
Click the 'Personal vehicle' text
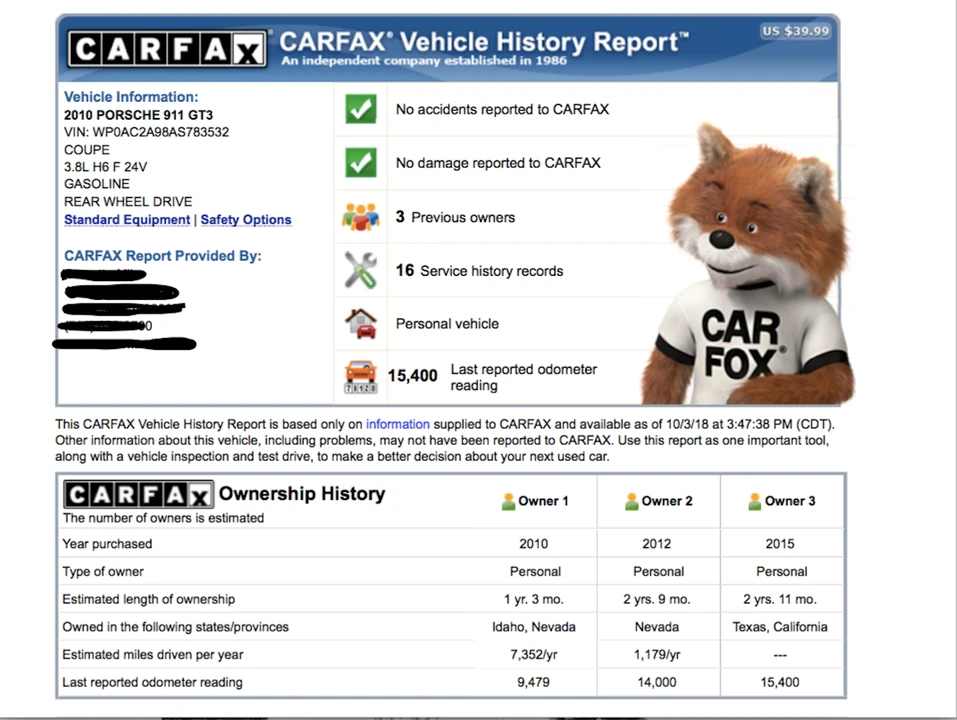[447, 324]
